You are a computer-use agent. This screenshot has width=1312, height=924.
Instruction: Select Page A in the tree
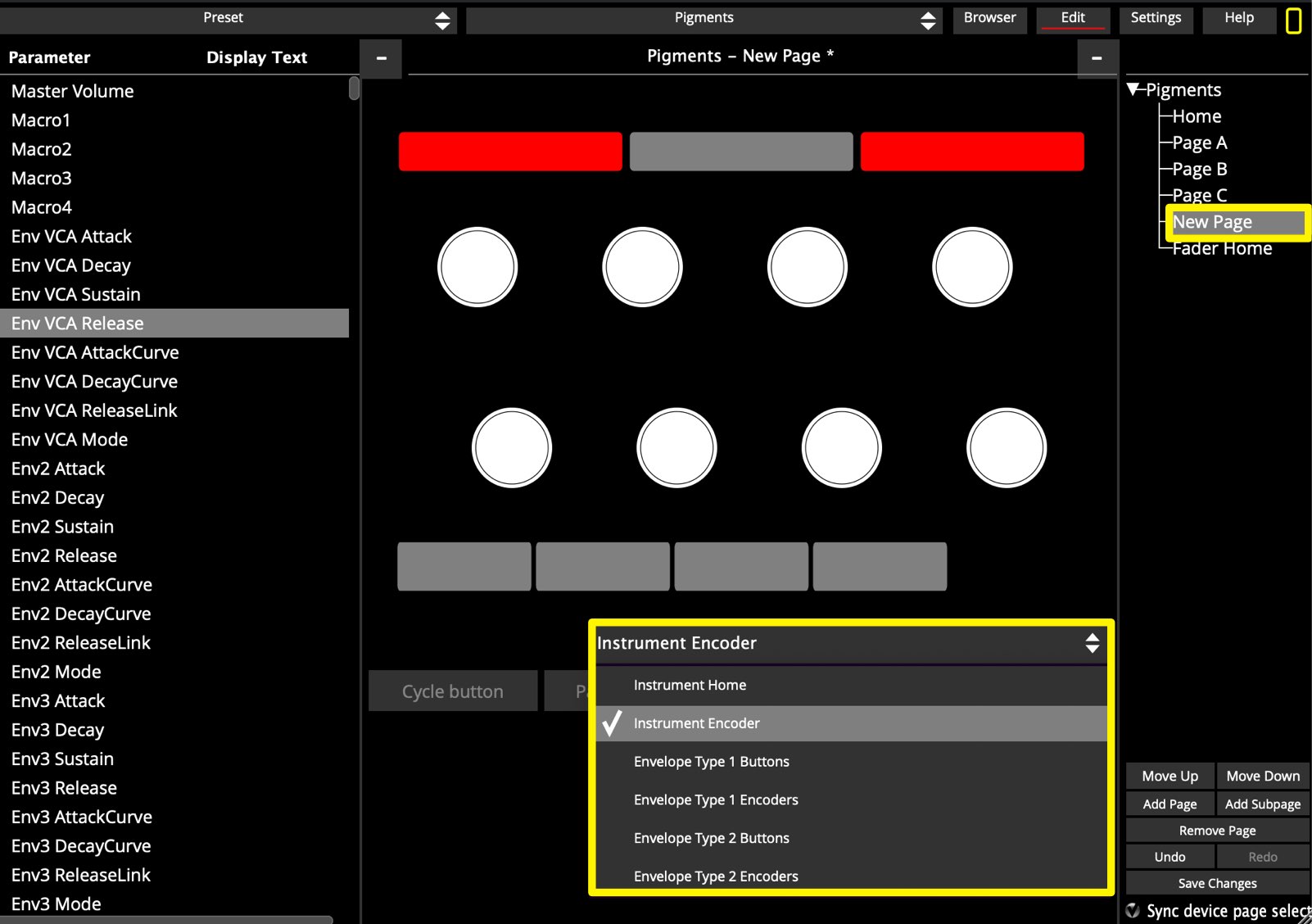(1199, 143)
